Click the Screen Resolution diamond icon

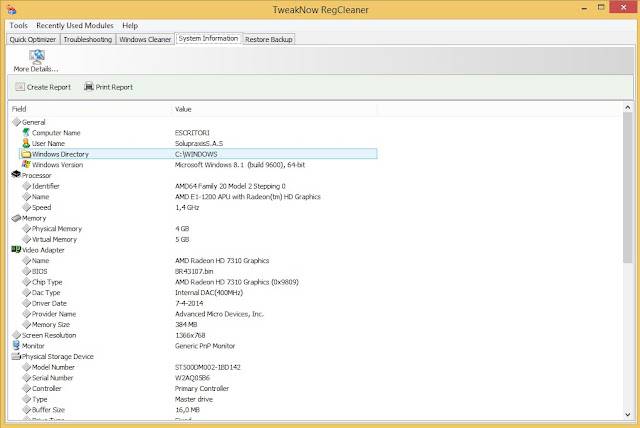16,335
